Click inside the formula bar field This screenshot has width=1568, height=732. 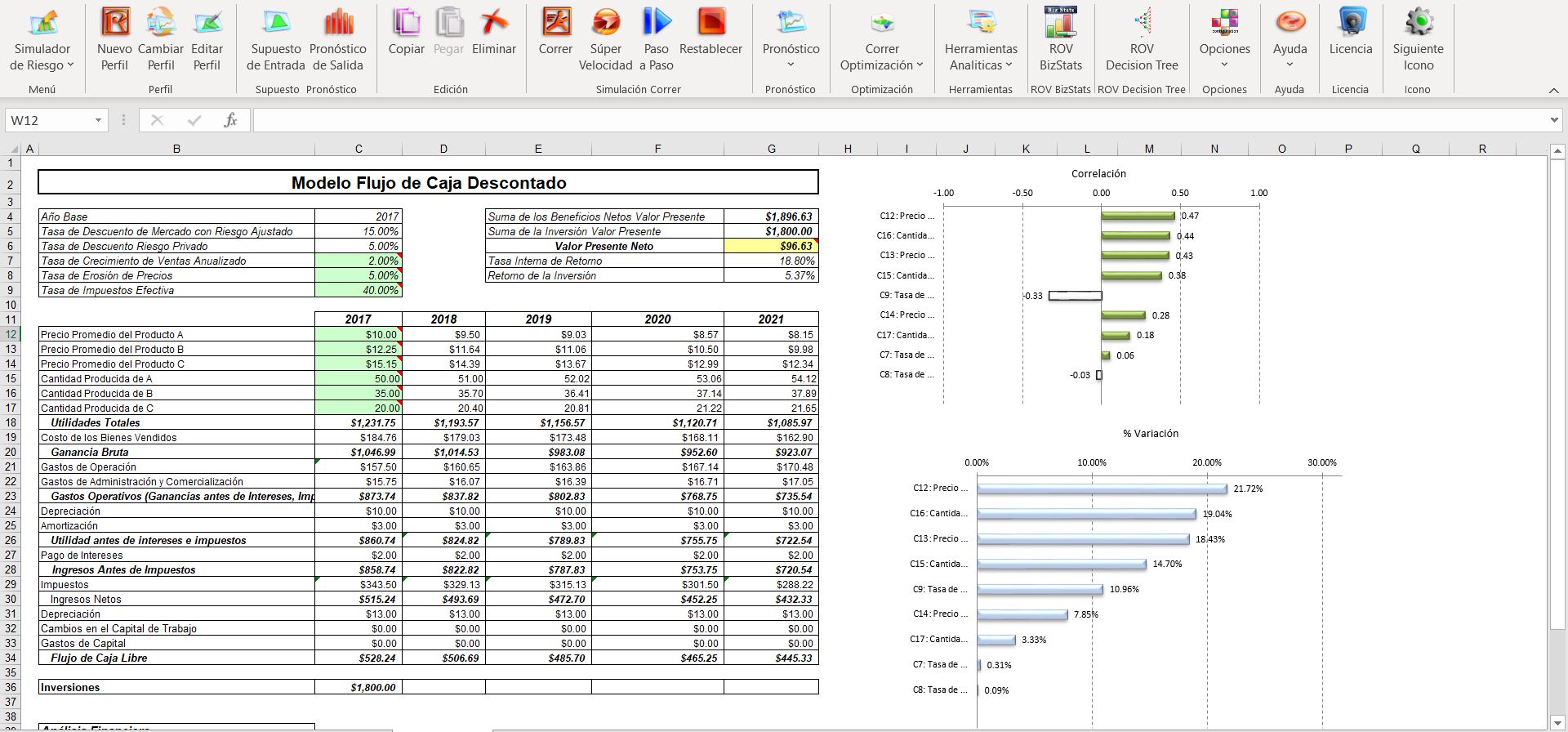898,120
